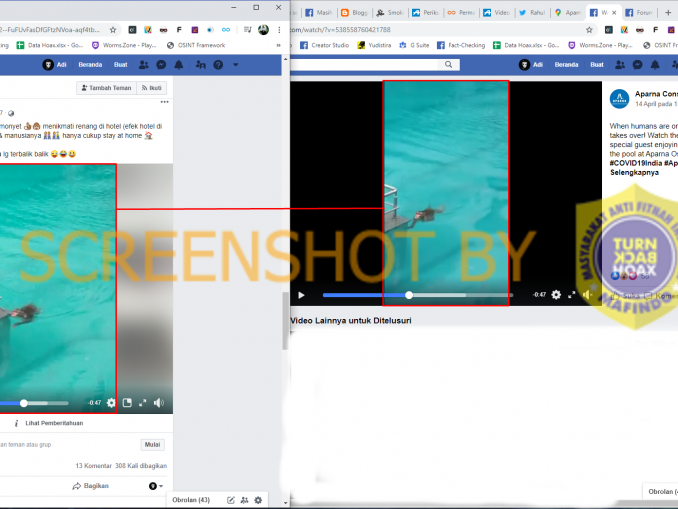This screenshot has width=678, height=509.
Task: Open chat settings gear in Obrolan bar
Action: (x=258, y=500)
